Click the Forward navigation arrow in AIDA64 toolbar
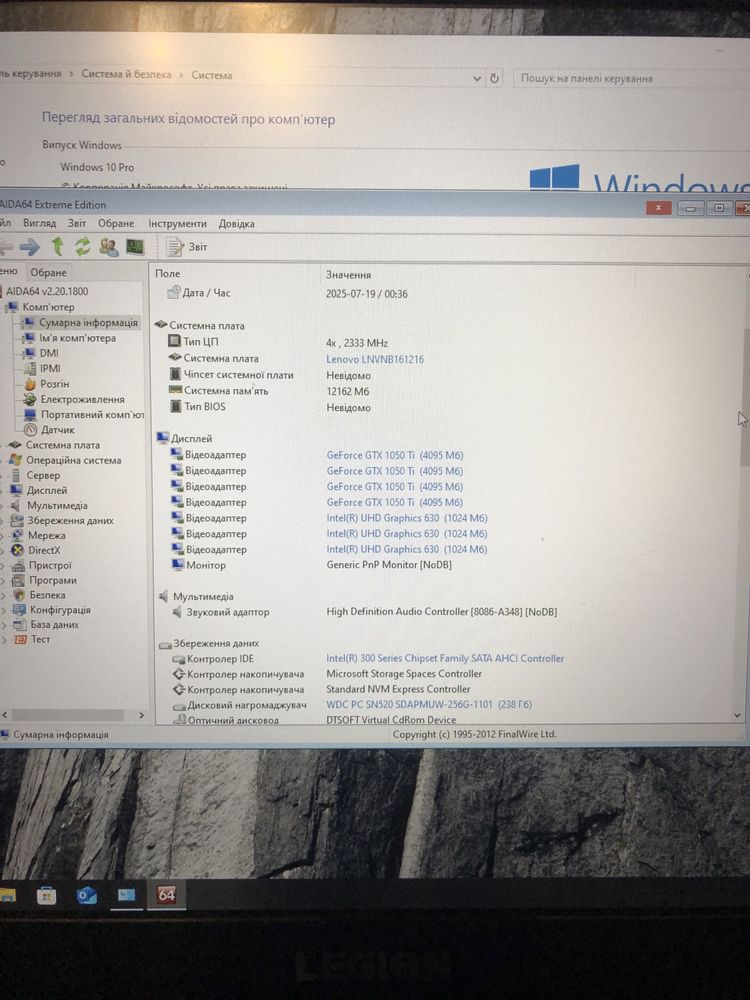Image resolution: width=750 pixels, height=1000 pixels. point(29,247)
